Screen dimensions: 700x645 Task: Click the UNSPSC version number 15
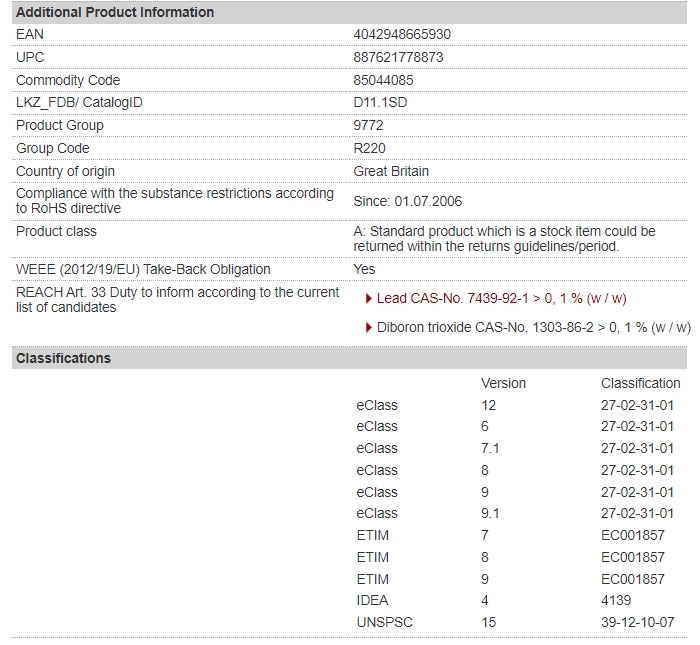click(488, 622)
